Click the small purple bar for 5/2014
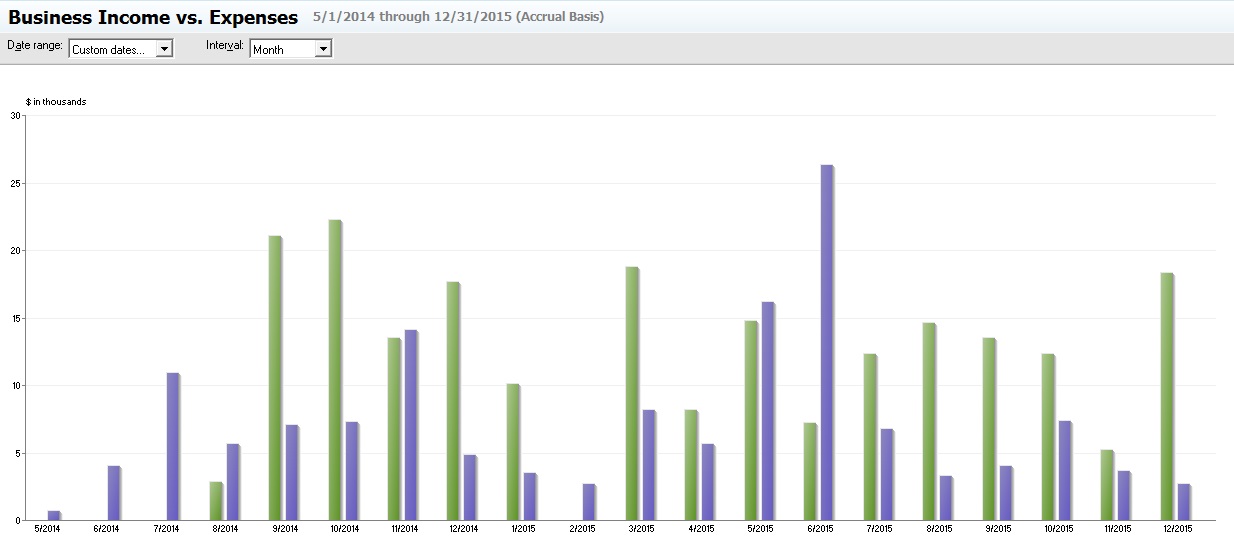The image size is (1234, 542). [x=54, y=516]
